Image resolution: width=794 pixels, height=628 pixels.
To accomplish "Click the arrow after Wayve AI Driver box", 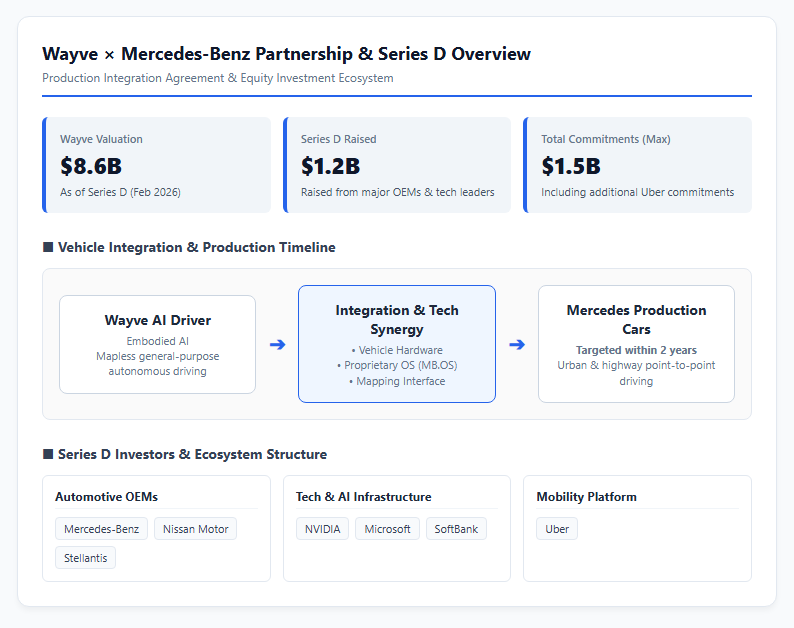I will [277, 344].
